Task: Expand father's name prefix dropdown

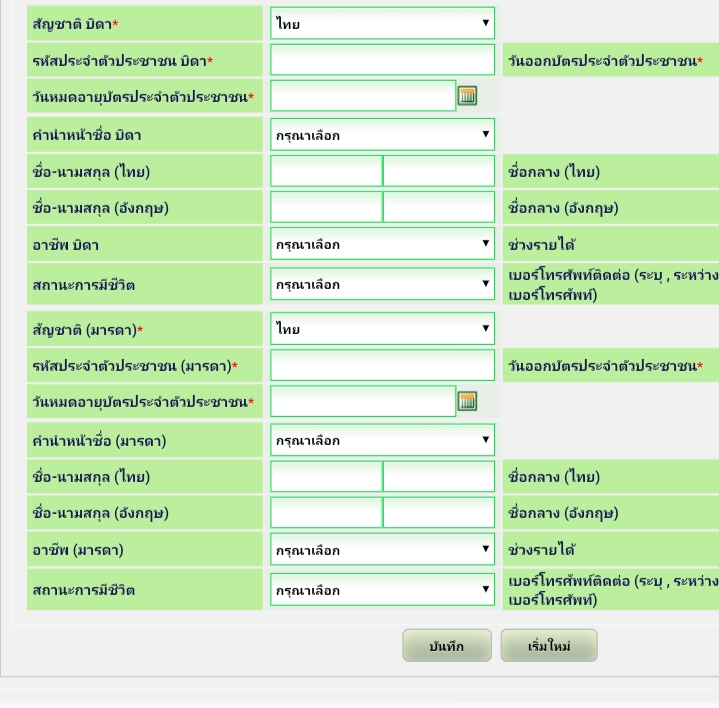Action: (382, 134)
